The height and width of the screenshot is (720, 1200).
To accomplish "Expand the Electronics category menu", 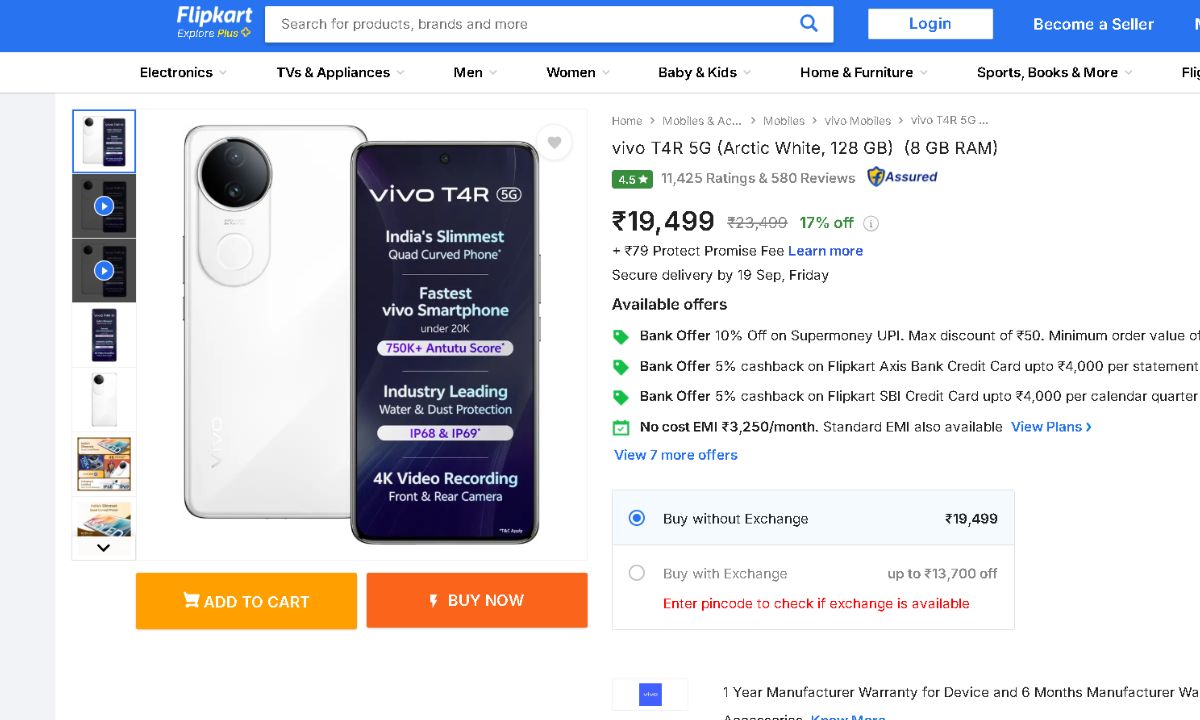I will click(x=183, y=72).
